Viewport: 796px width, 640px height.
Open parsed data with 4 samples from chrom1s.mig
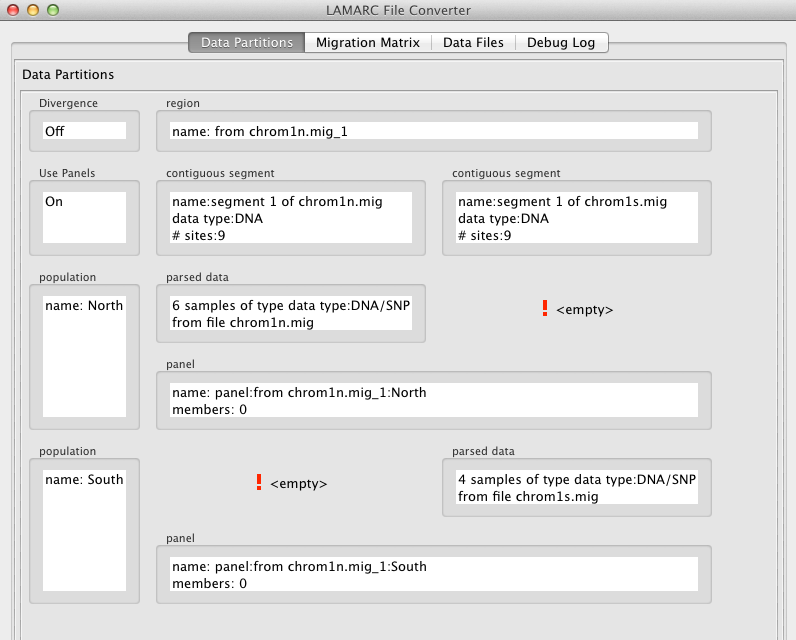[x=577, y=487]
